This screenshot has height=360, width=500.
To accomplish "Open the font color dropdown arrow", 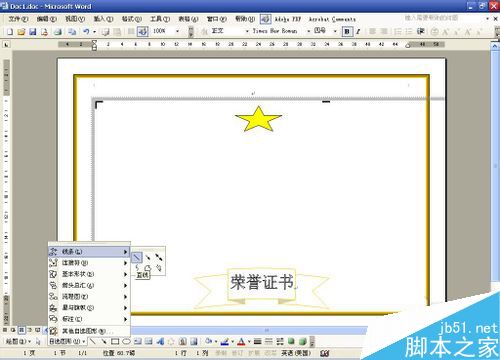I will coord(249,342).
